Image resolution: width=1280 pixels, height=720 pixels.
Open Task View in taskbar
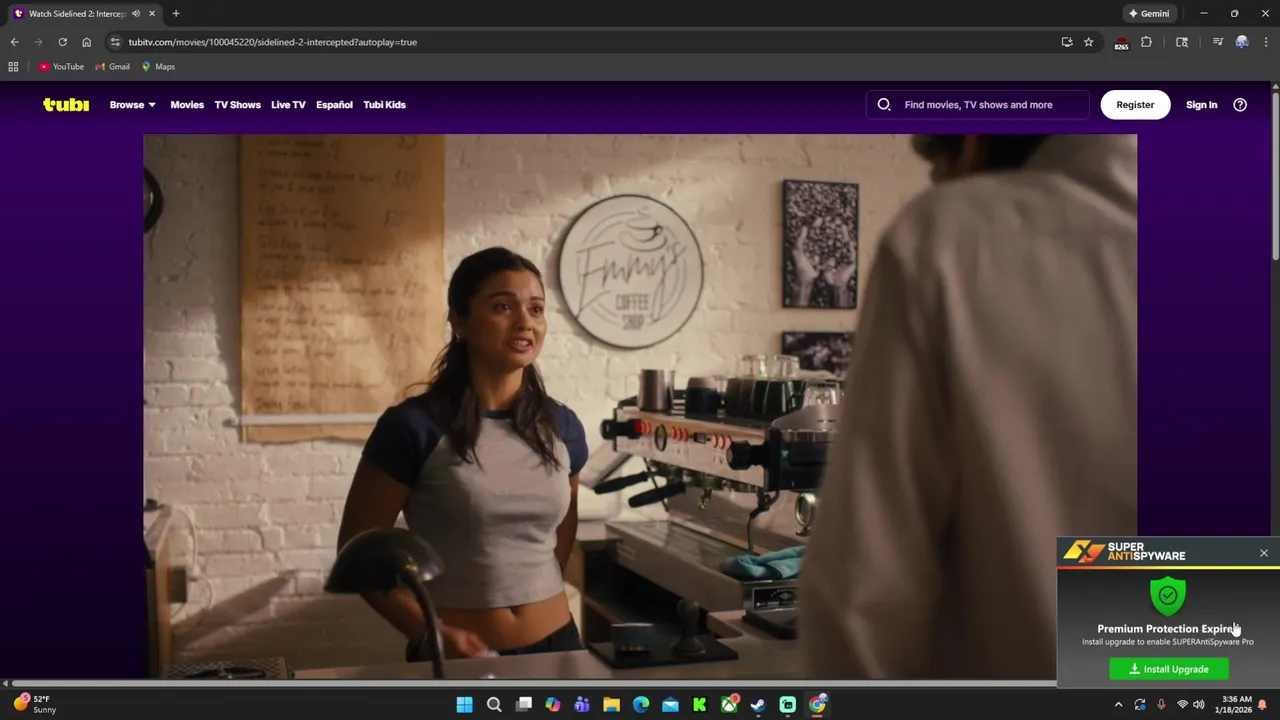(523, 705)
